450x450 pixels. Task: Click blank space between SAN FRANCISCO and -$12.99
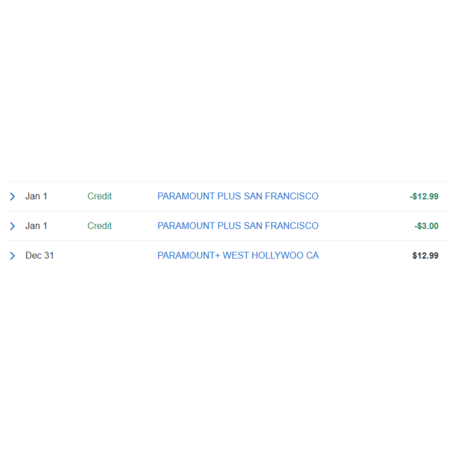click(x=364, y=196)
